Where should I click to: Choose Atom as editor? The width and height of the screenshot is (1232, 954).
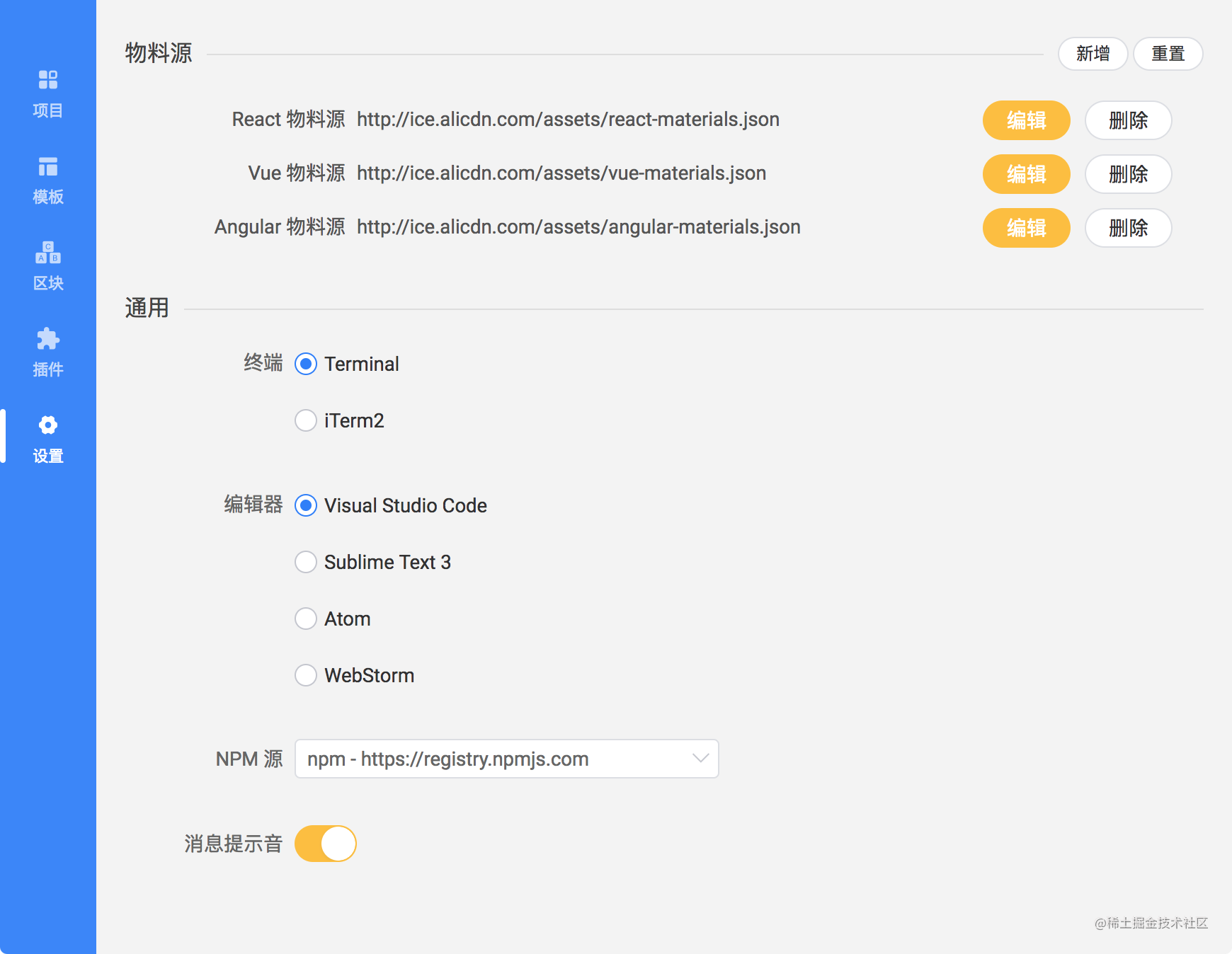306,619
